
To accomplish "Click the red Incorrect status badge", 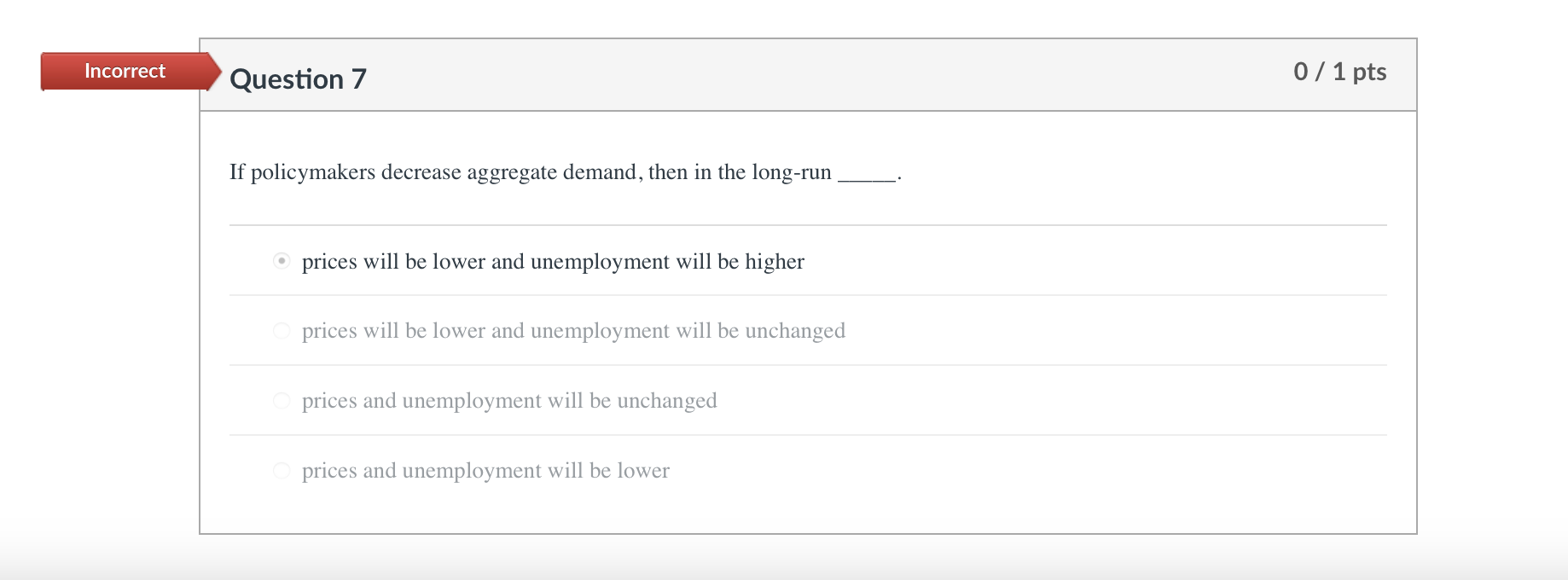I will pyautogui.click(x=124, y=72).
